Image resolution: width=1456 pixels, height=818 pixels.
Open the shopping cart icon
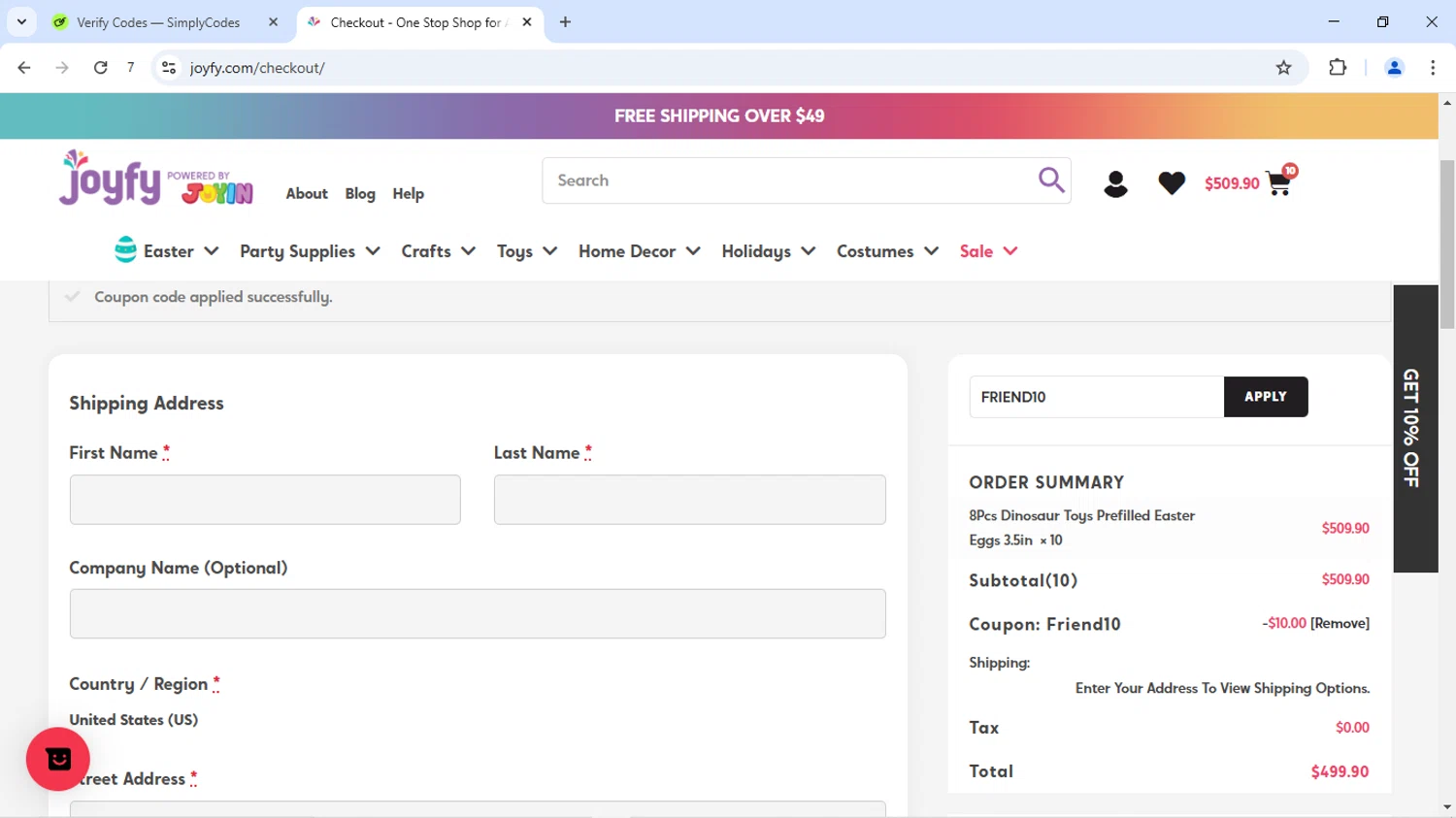(1279, 181)
